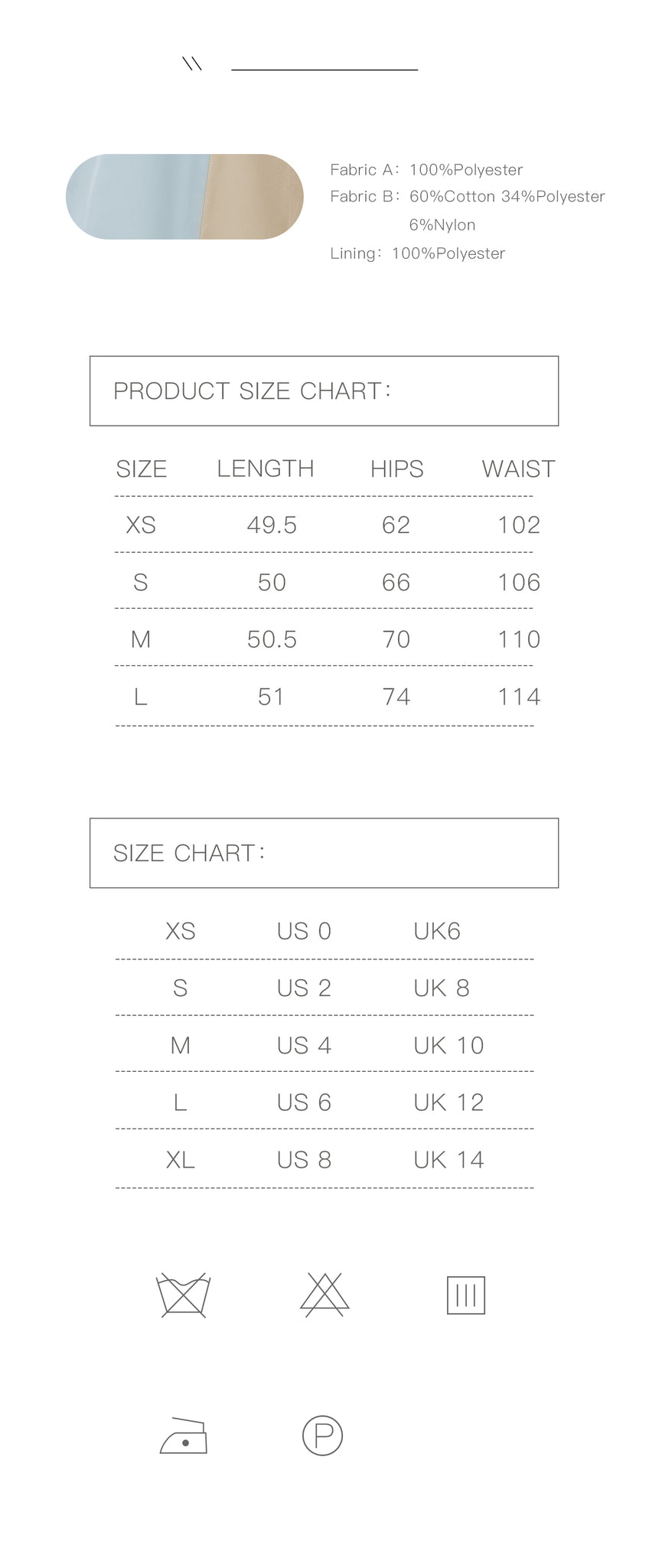Click the SIZE CHART heading box
This screenshot has height=1568, width=649.
coord(324,853)
